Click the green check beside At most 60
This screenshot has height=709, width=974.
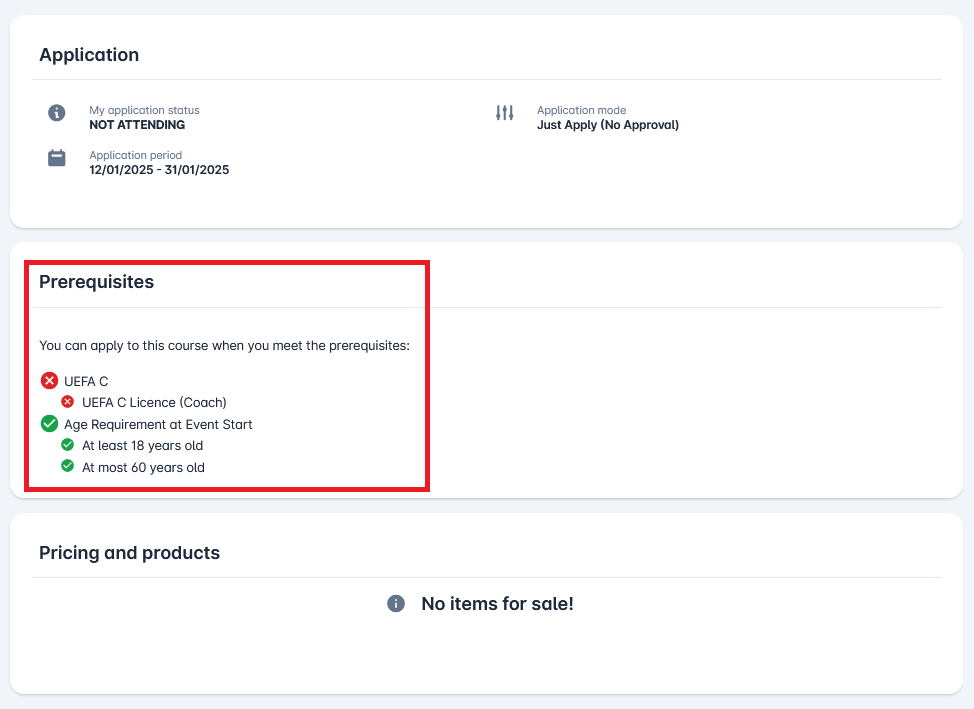click(68, 466)
